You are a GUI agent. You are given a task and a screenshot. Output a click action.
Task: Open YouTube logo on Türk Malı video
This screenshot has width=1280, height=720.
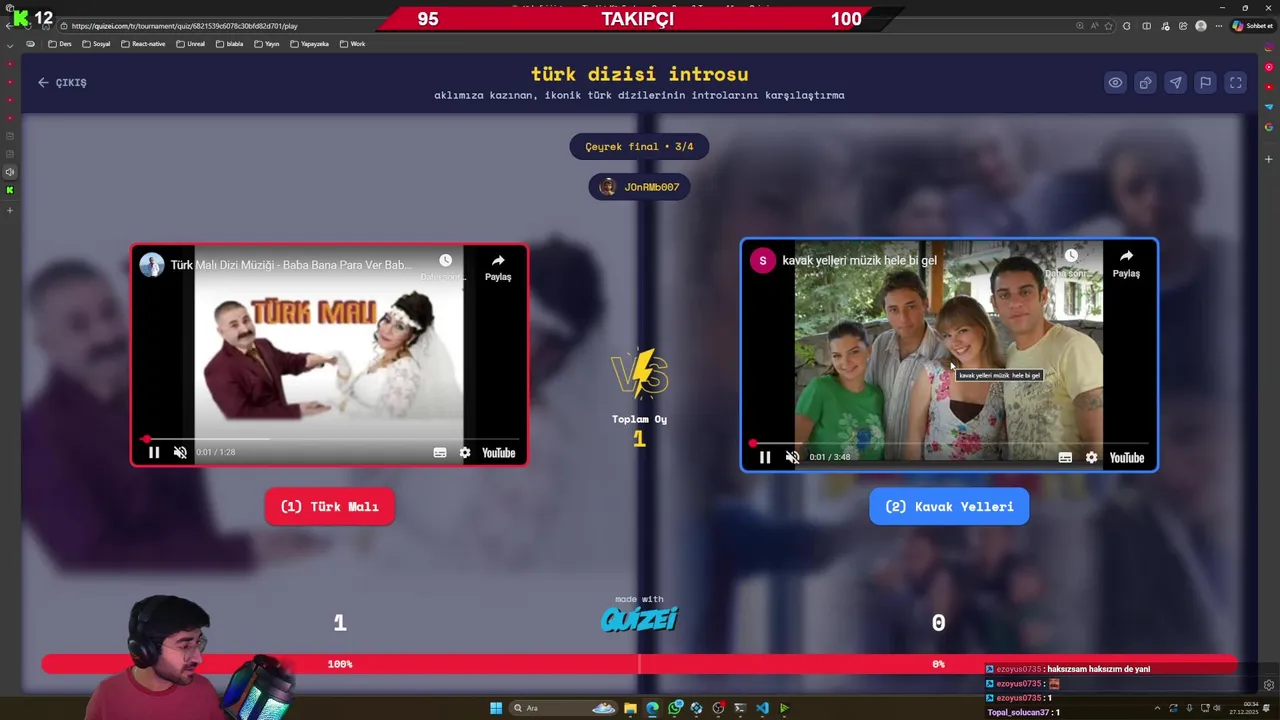pos(498,453)
